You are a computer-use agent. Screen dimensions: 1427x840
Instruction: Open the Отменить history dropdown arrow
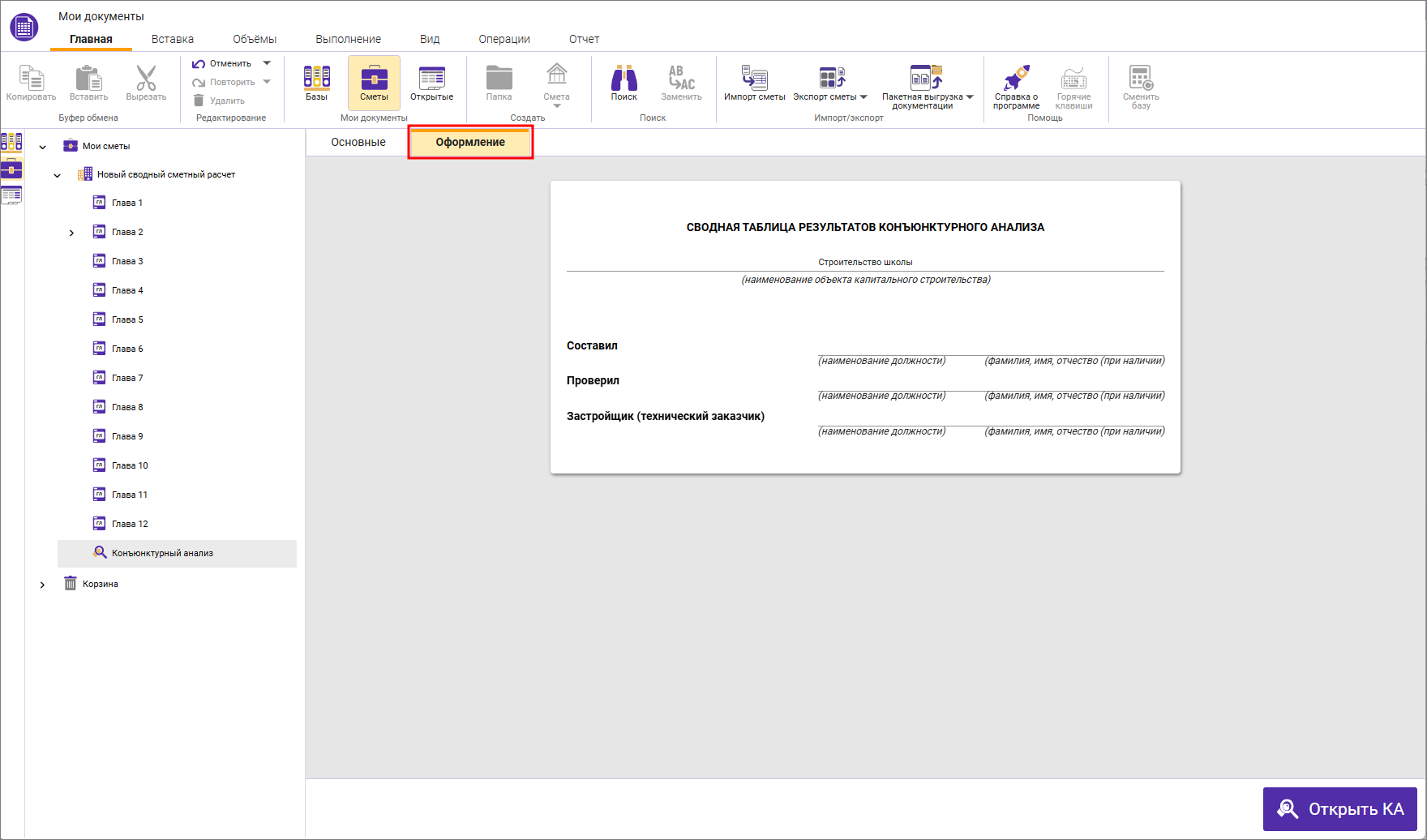pos(267,63)
